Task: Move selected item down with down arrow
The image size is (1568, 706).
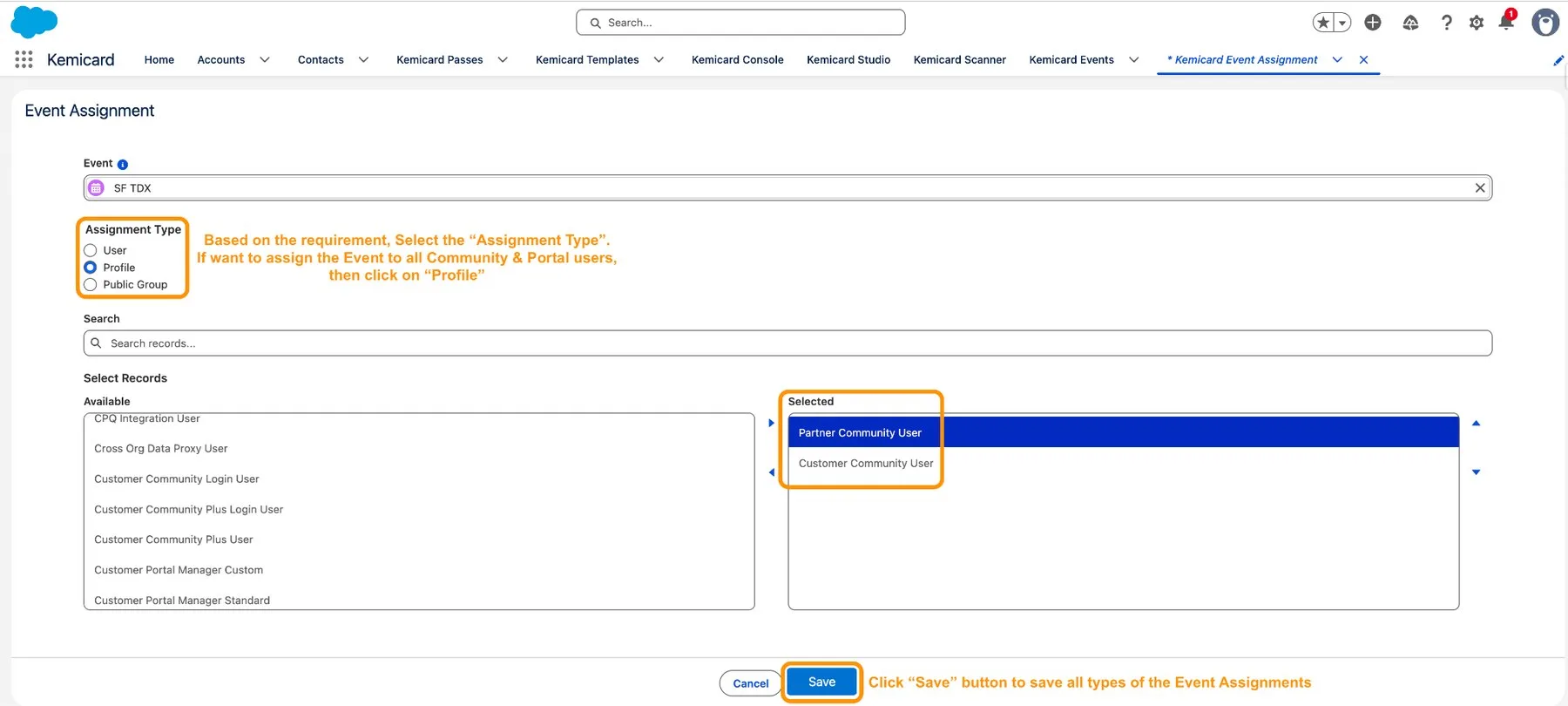Action: (1476, 472)
